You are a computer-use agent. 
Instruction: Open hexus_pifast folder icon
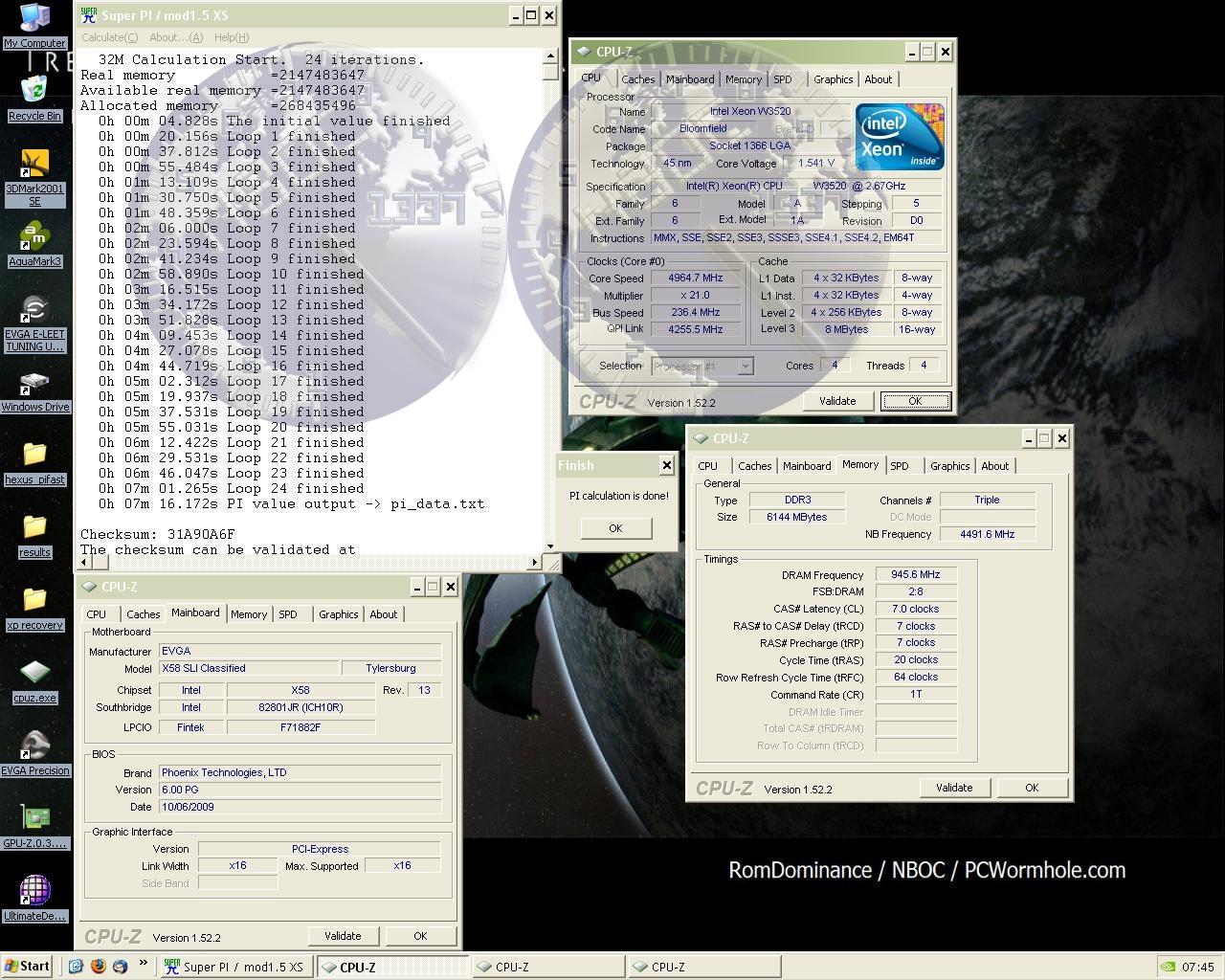34,463
